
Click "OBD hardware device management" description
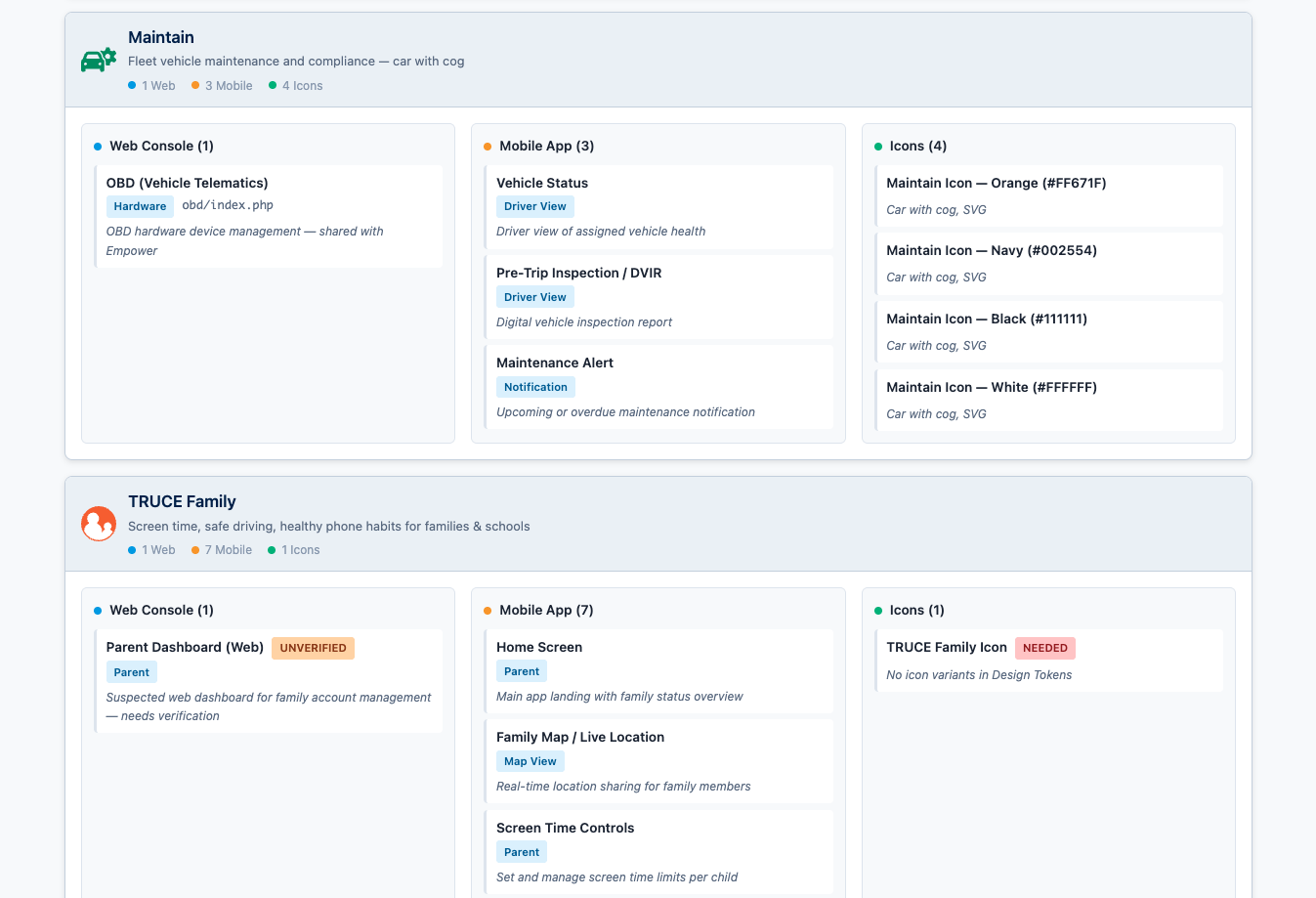pyautogui.click(x=244, y=240)
